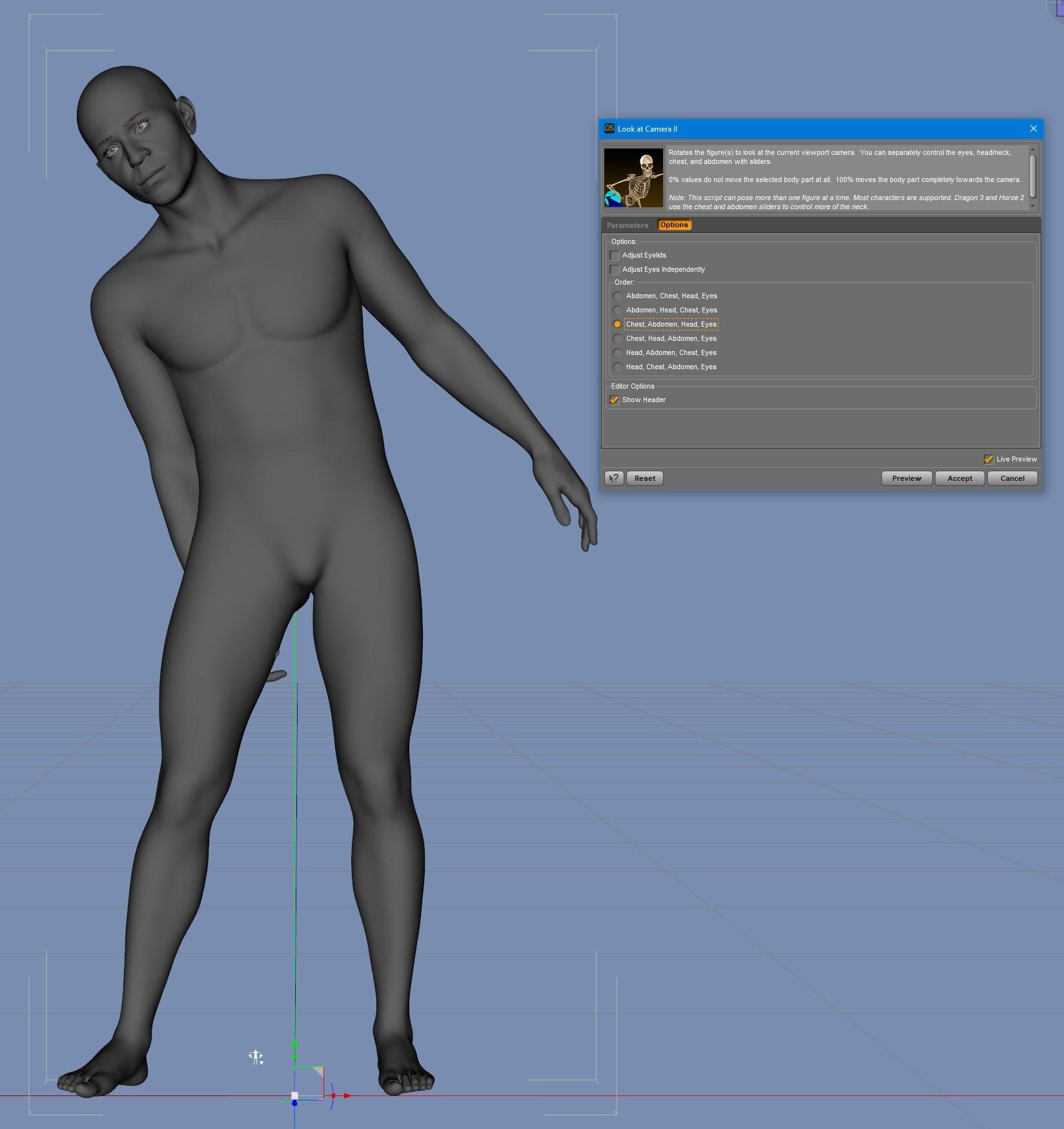
Task: Click the header text starting "Rotates the figure(s)"
Action: click(846, 179)
